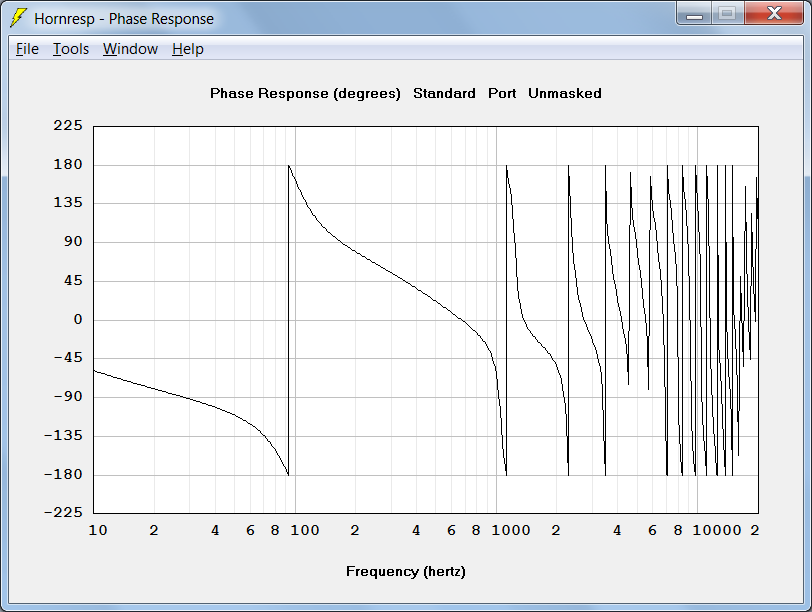Click the 45 value on vertical axis
The height and width of the screenshot is (612, 812).
tap(73, 281)
